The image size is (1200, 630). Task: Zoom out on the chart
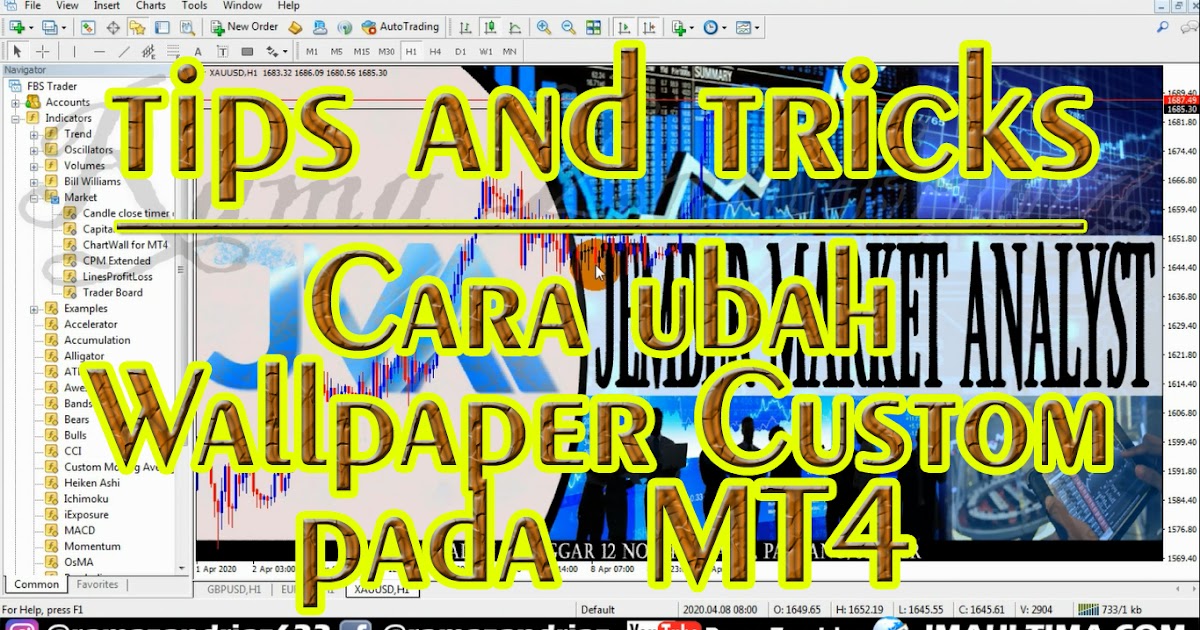(568, 27)
